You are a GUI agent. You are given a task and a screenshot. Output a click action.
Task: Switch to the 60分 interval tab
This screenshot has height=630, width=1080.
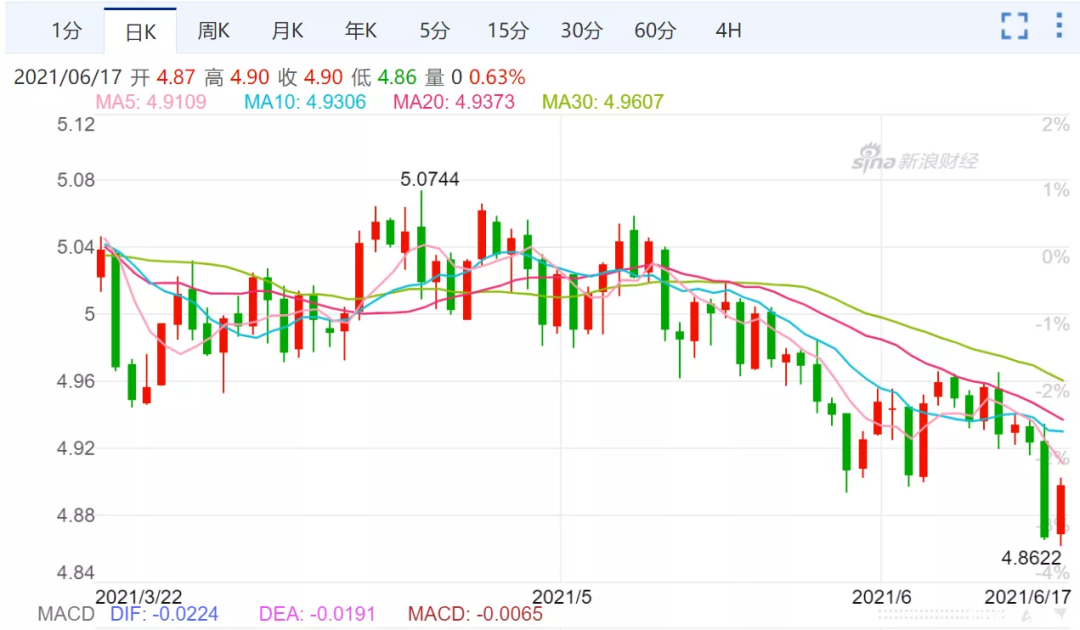(655, 30)
